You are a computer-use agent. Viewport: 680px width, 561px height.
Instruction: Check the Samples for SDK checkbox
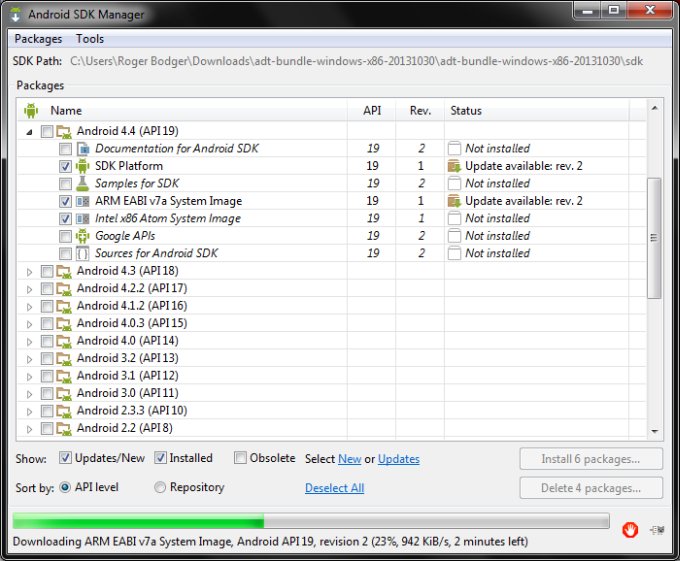point(65,184)
